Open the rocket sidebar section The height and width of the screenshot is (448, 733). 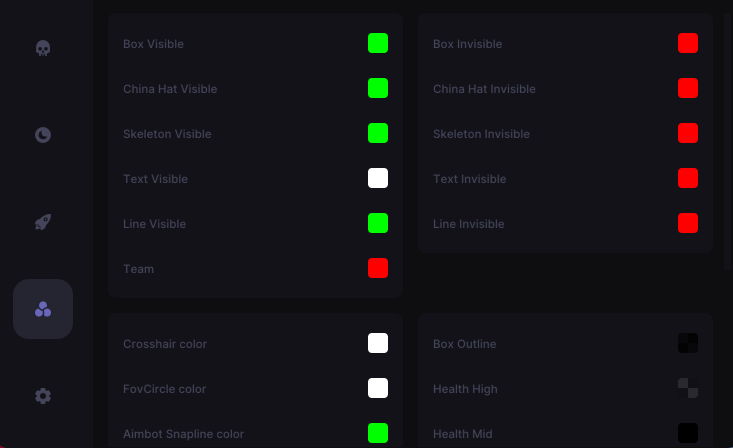(x=43, y=222)
